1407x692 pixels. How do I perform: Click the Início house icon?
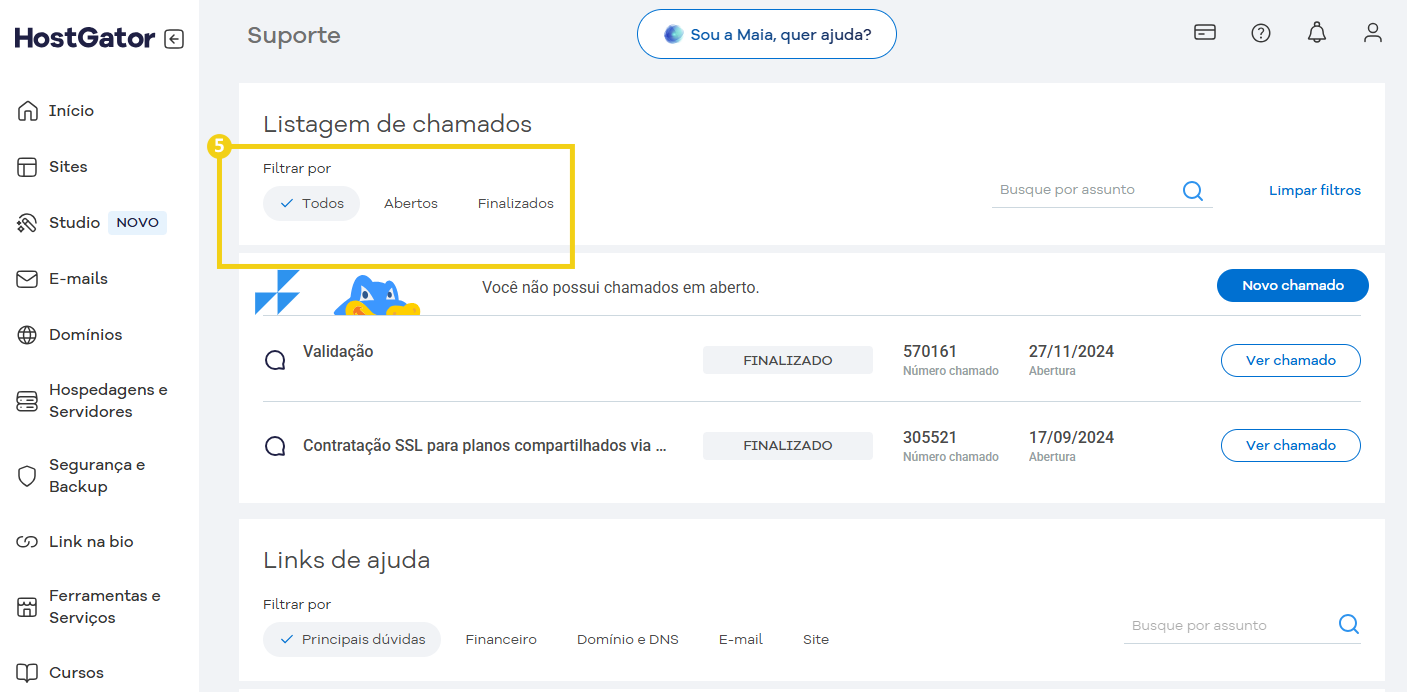[27, 111]
